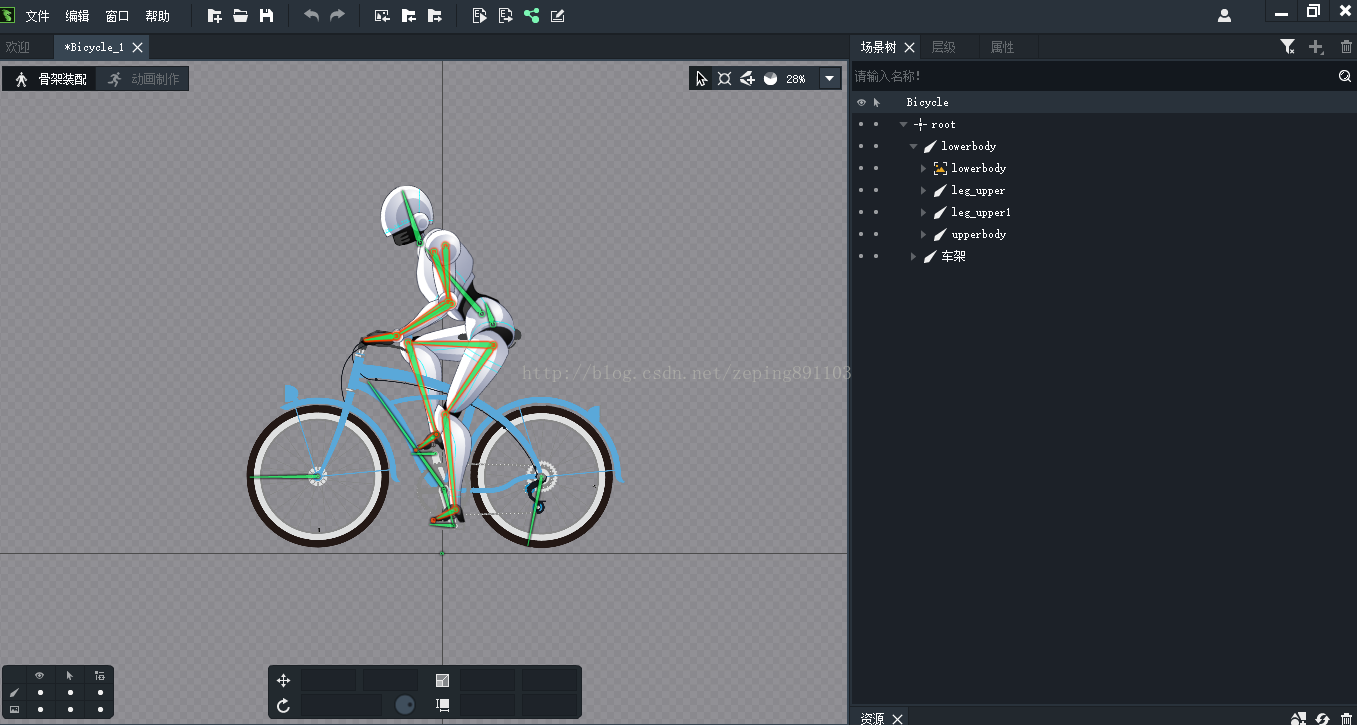Click the user account icon
The image size is (1357, 725).
1224,16
